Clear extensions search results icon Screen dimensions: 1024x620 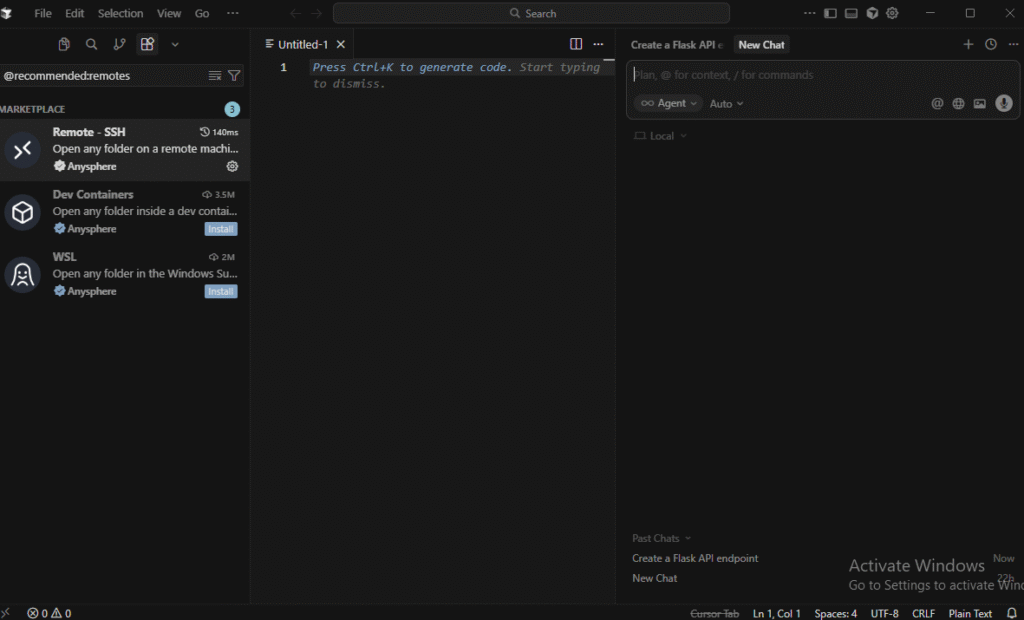tap(215, 75)
